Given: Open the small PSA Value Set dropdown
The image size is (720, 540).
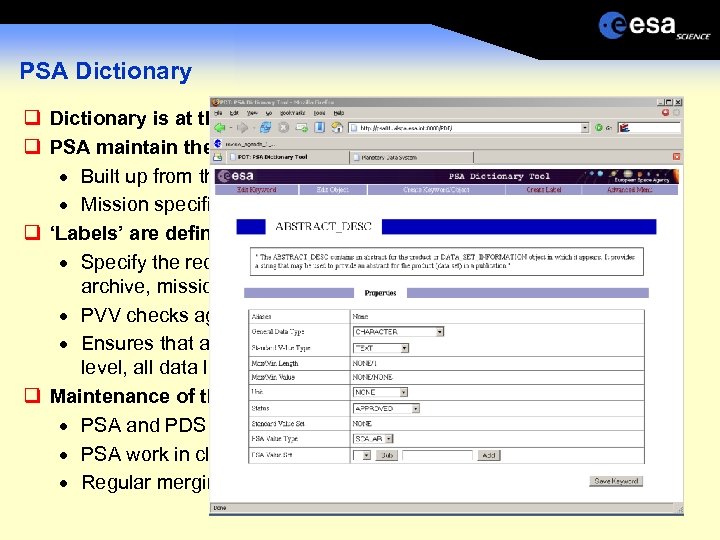Looking at the screenshot, I should pyautogui.click(x=362, y=455).
